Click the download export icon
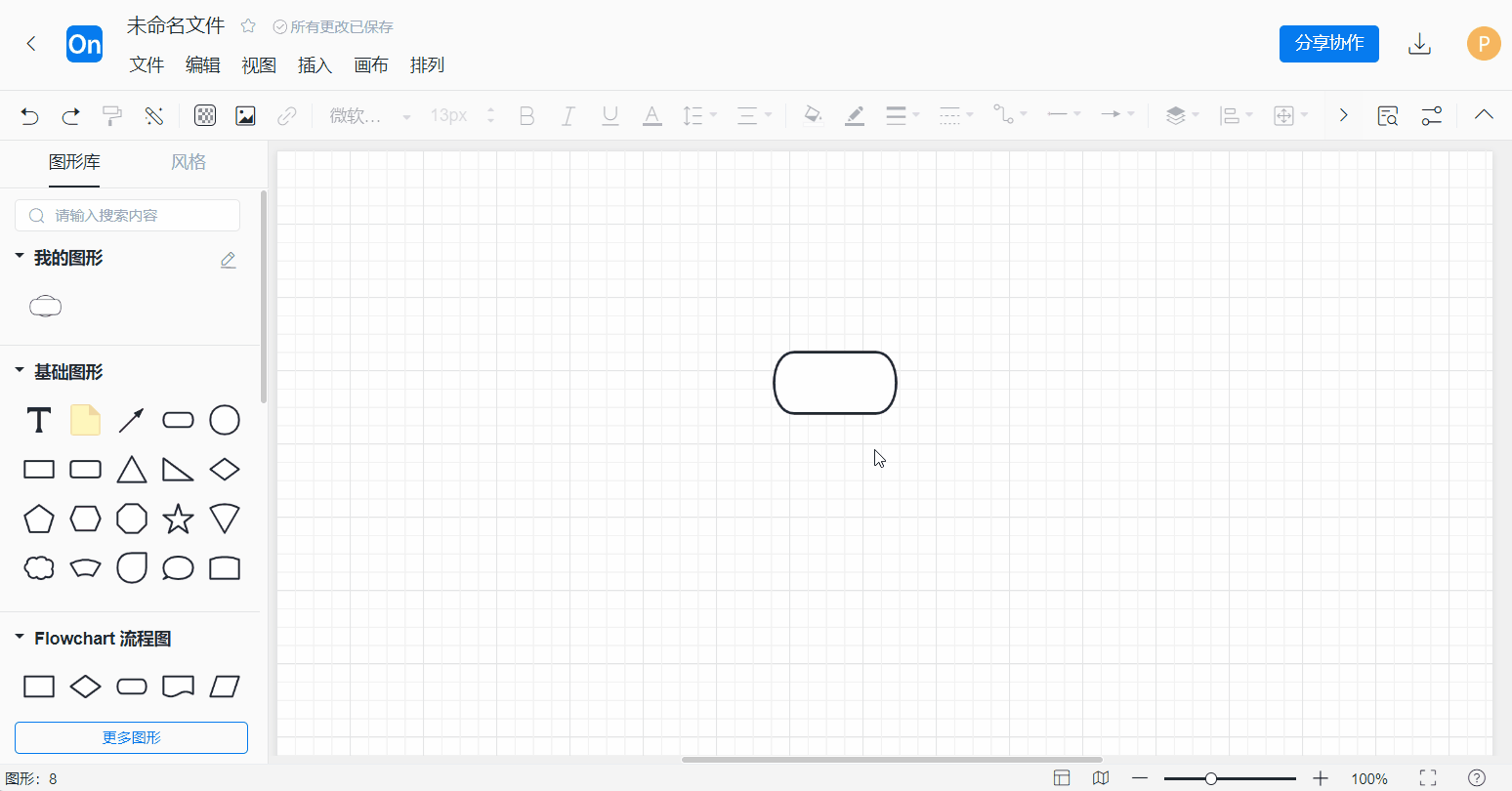This screenshot has height=791, width=1512. pos(1419,44)
